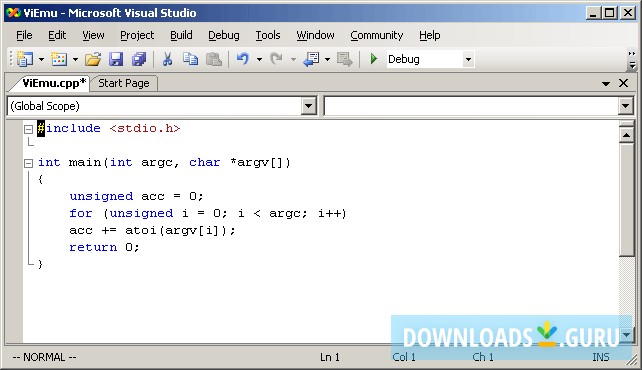The width and height of the screenshot is (642, 370).
Task: Click the Navigate Backward icon
Action: tap(311, 59)
